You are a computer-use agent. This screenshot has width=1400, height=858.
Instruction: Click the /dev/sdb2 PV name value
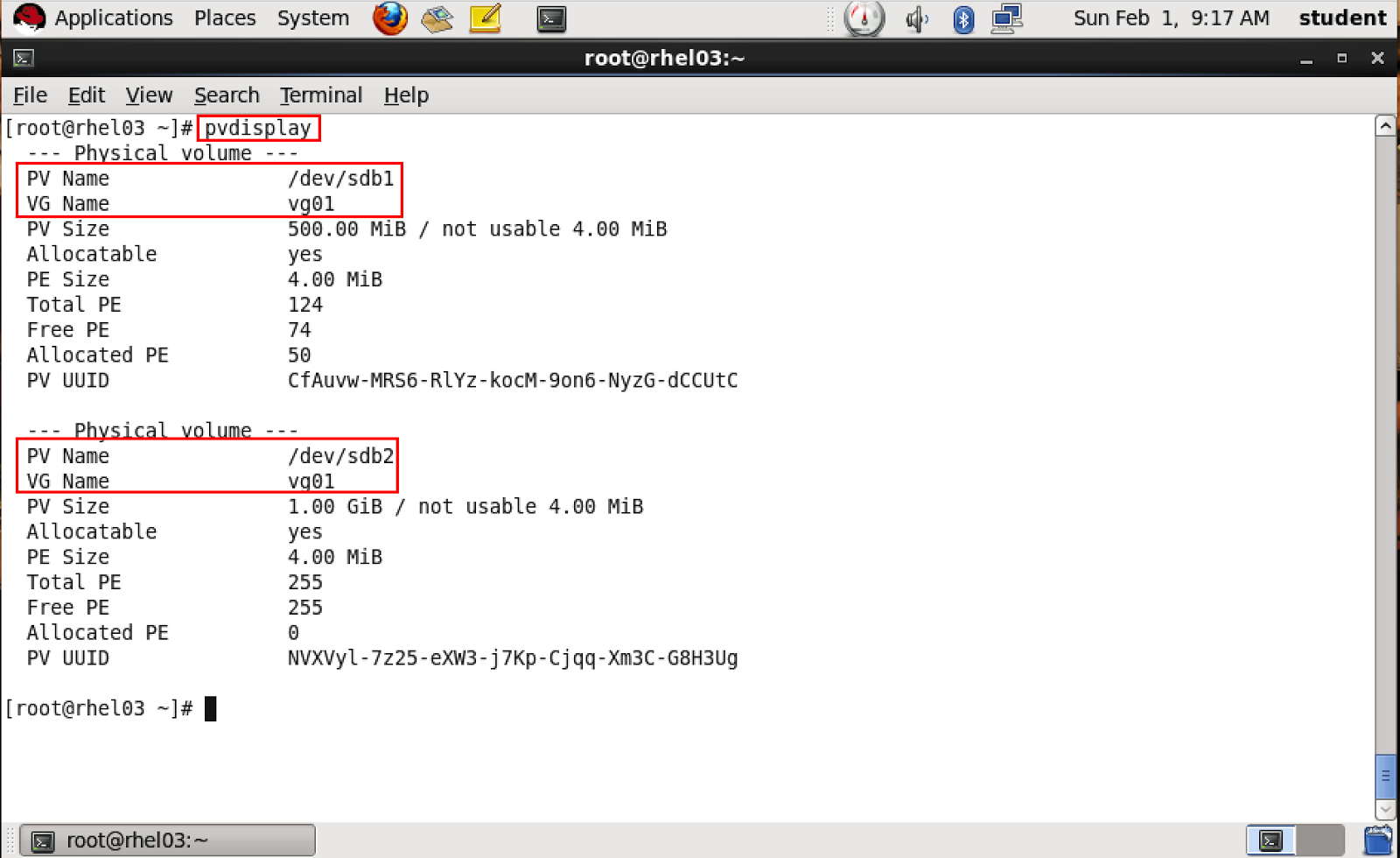click(341, 456)
